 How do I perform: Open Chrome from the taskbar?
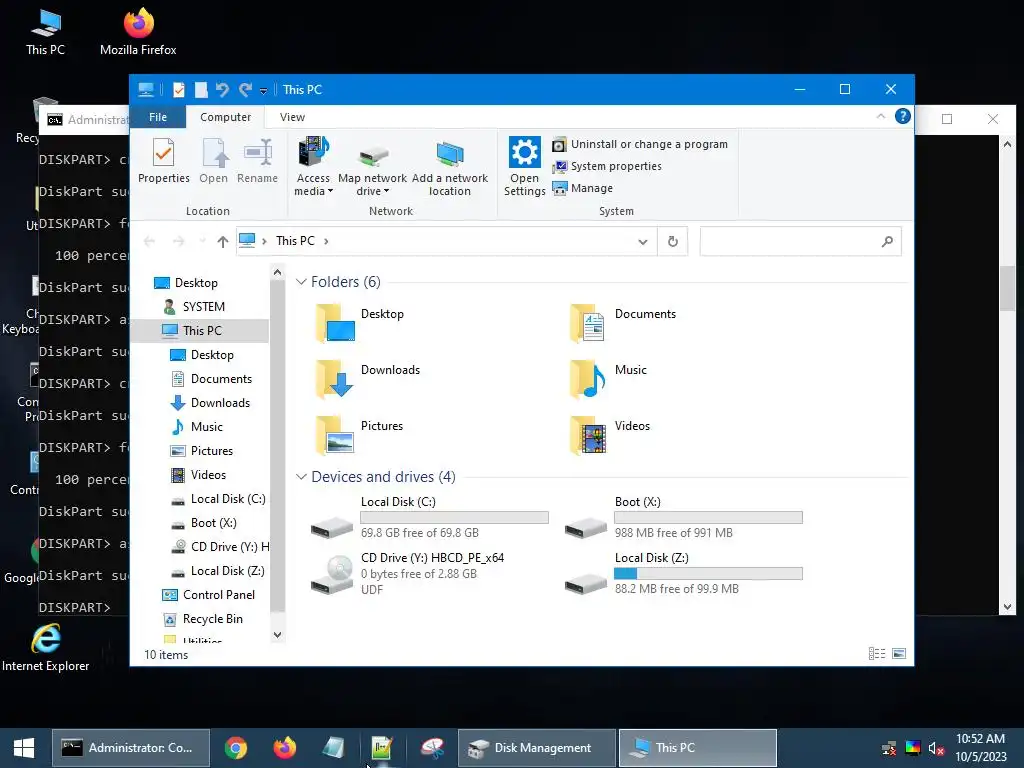pyautogui.click(x=236, y=748)
